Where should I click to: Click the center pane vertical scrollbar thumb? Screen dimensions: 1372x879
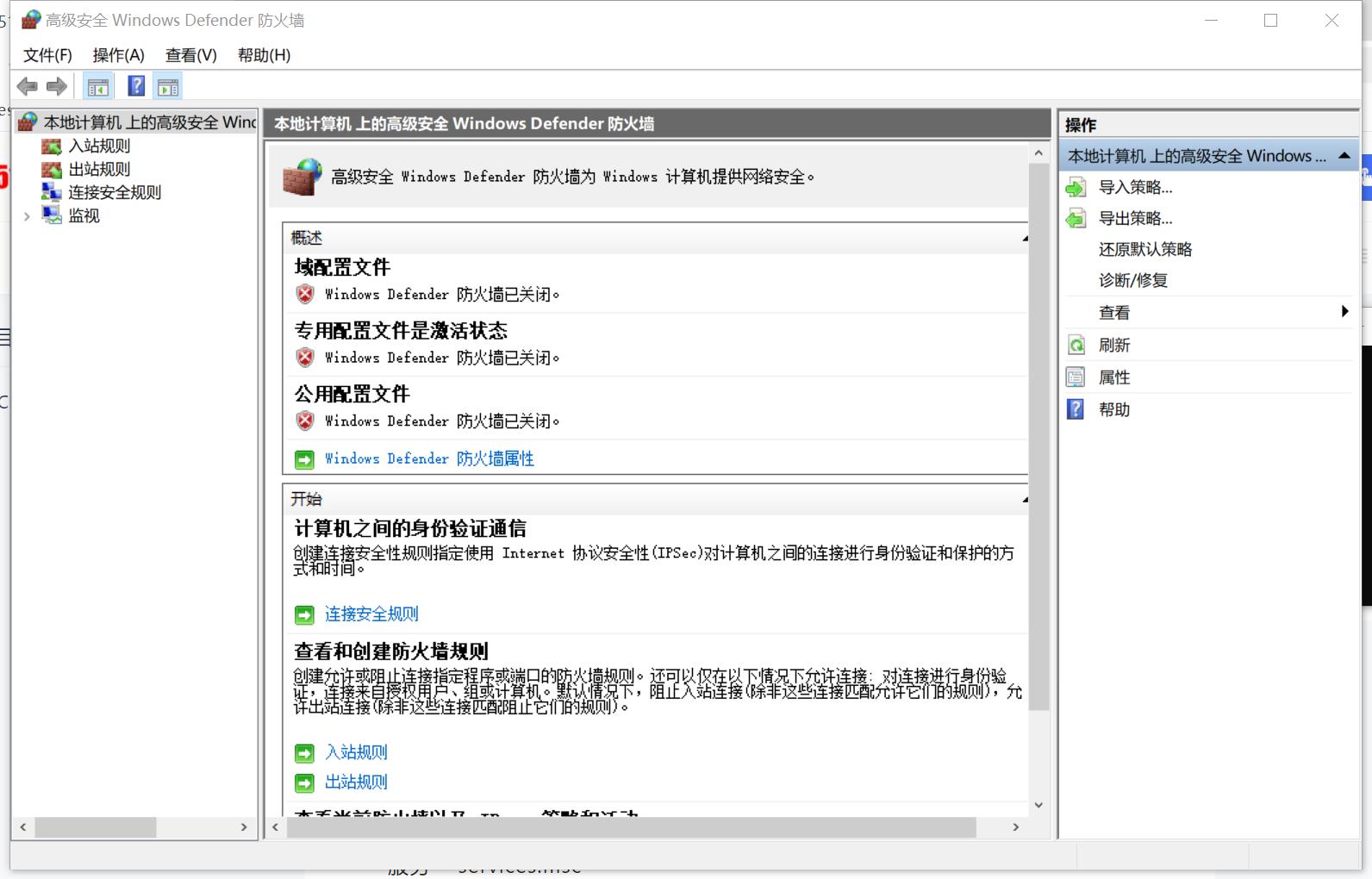(1038, 437)
